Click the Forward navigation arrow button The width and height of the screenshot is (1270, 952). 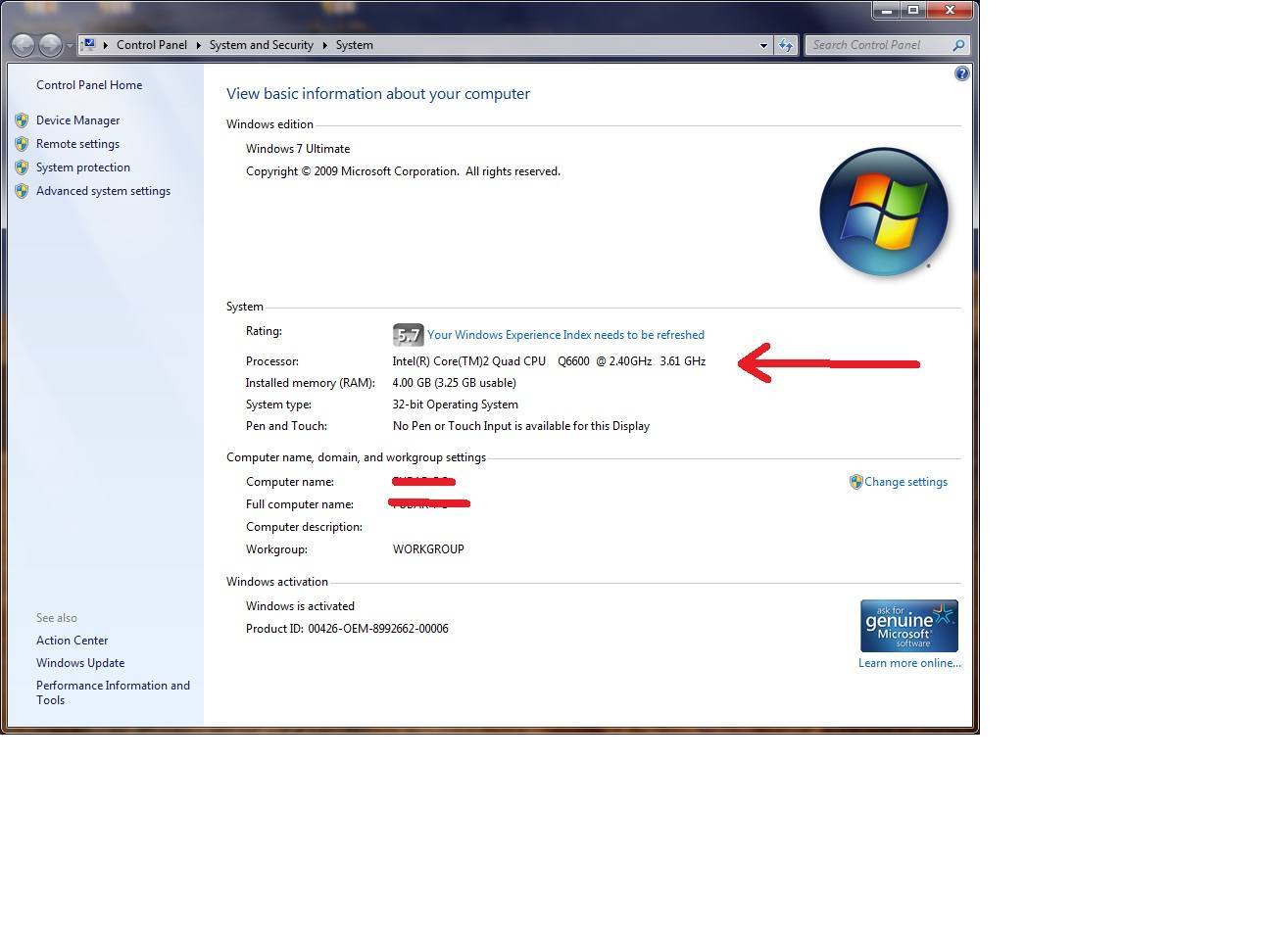pyautogui.click(x=50, y=45)
